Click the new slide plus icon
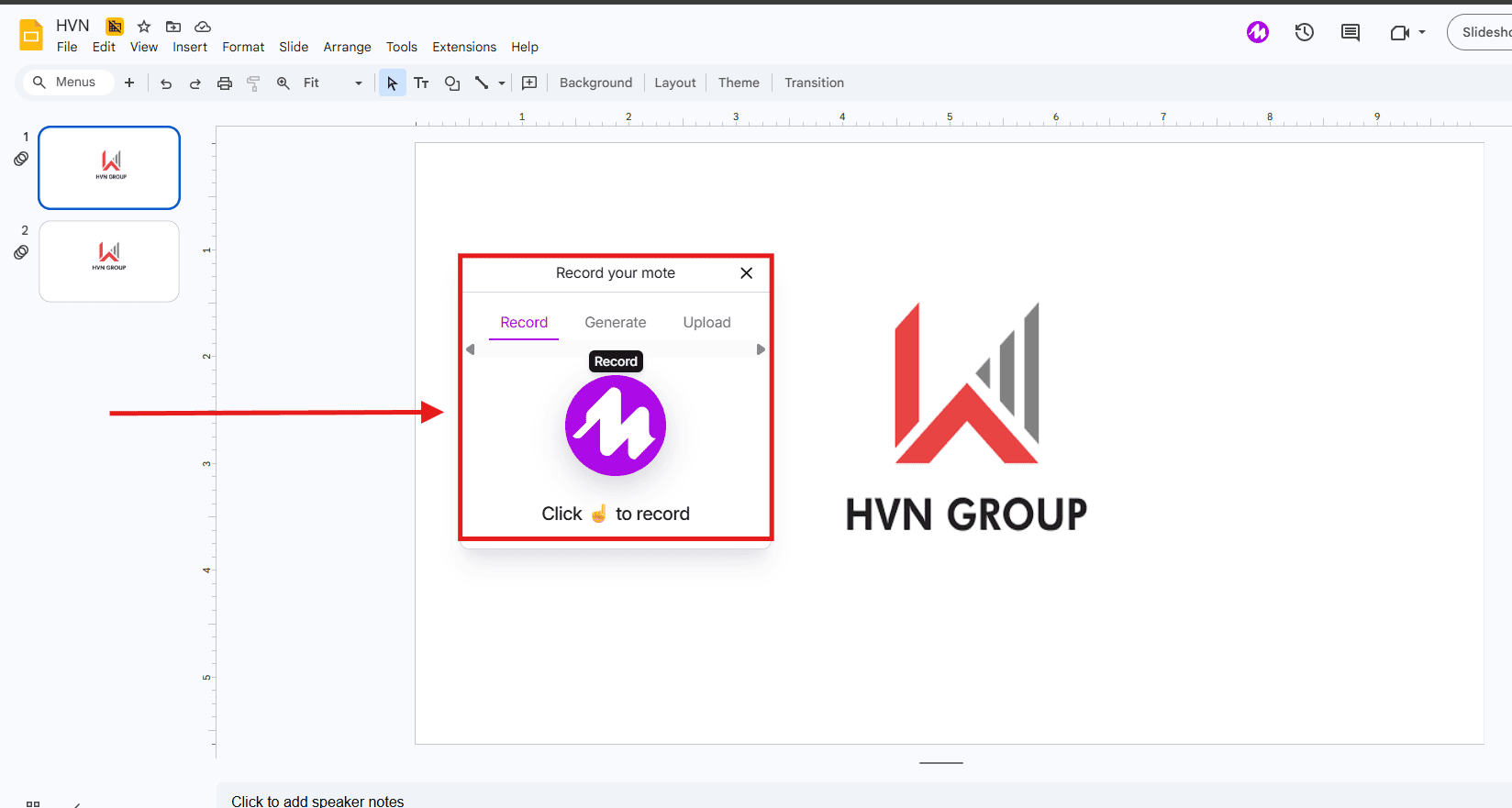Viewport: 1512px width, 808px height. click(129, 83)
